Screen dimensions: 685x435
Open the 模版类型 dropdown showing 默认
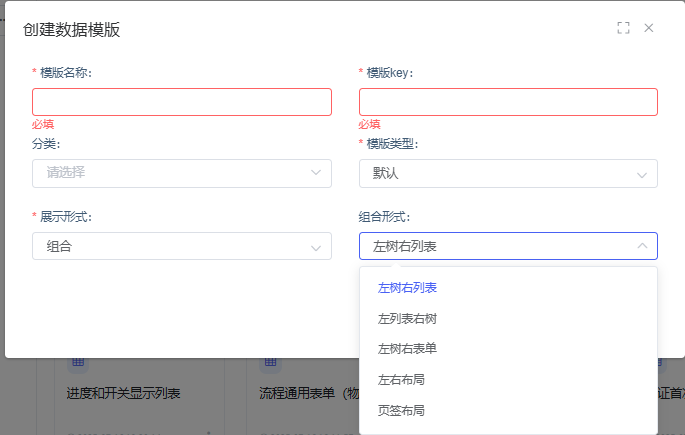[x=507, y=174]
